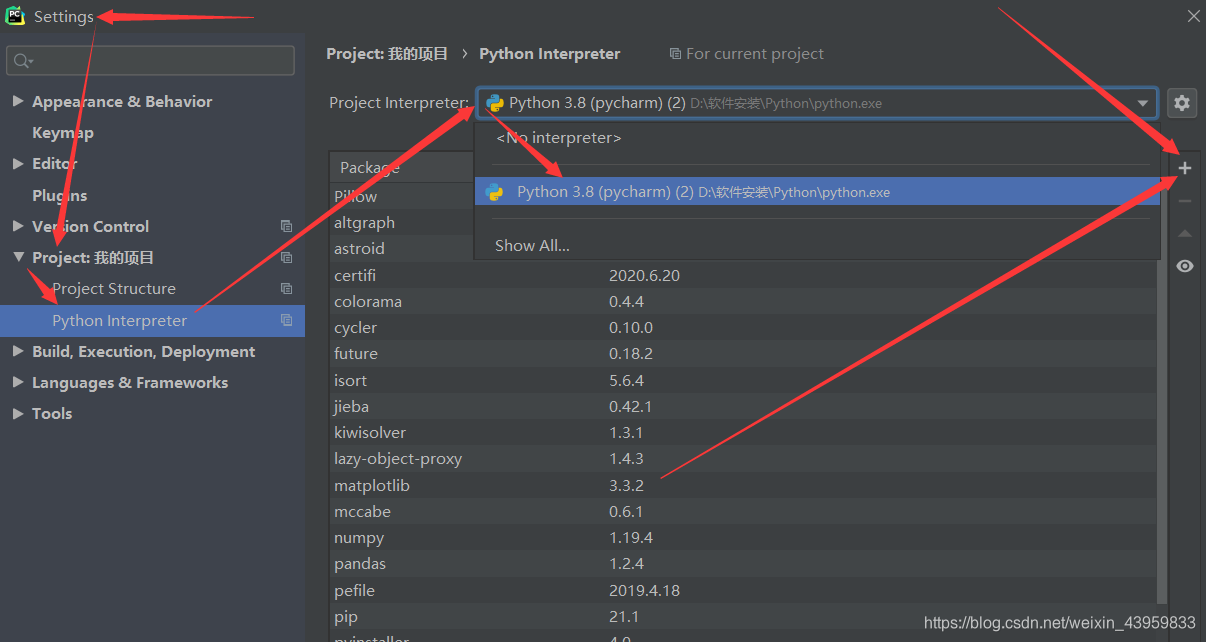Select the colorama package row
Screen dimensions: 1206x642
[x=743, y=302]
